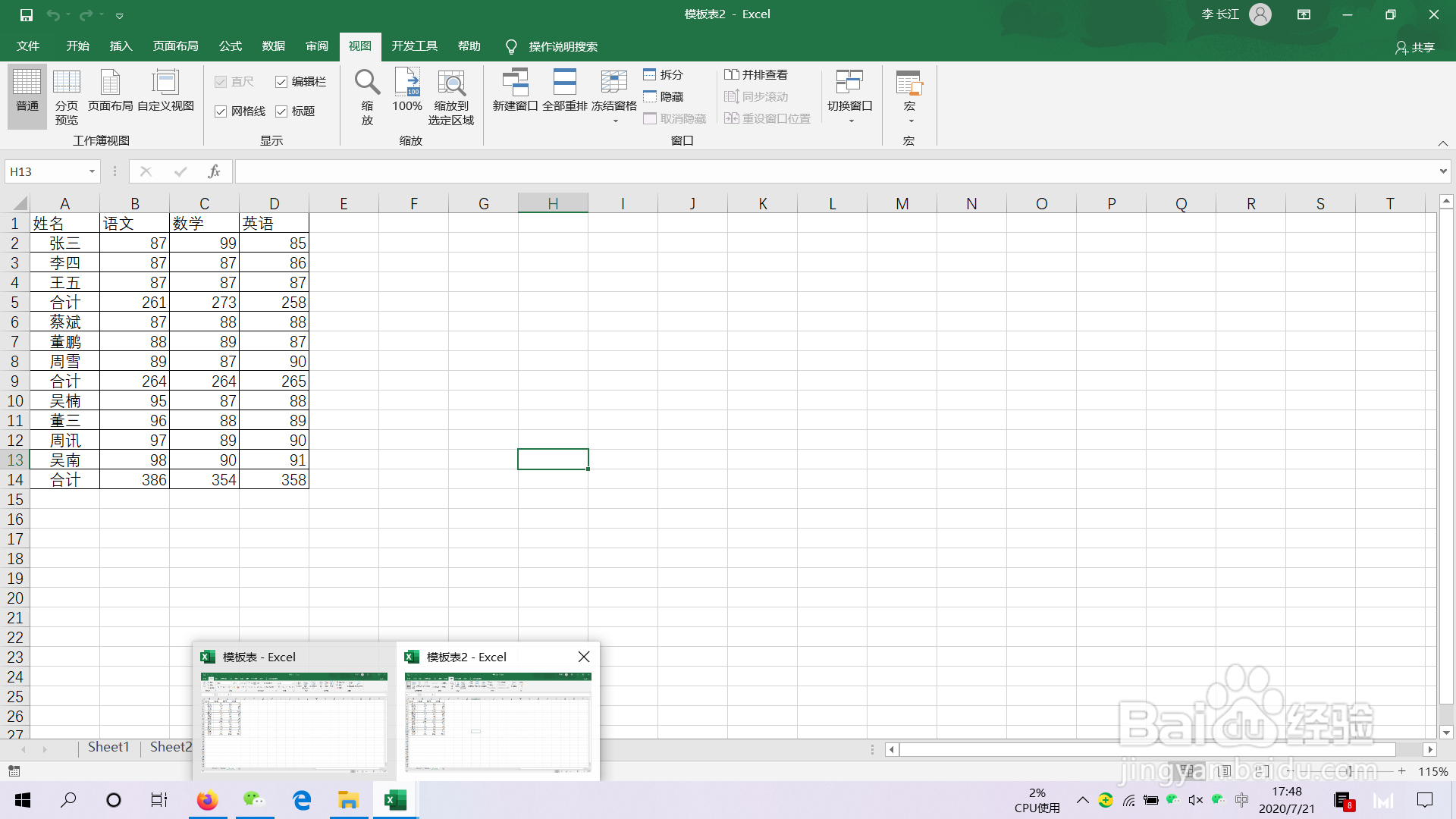Select Page Break Preview (分页预览)

tap(66, 83)
